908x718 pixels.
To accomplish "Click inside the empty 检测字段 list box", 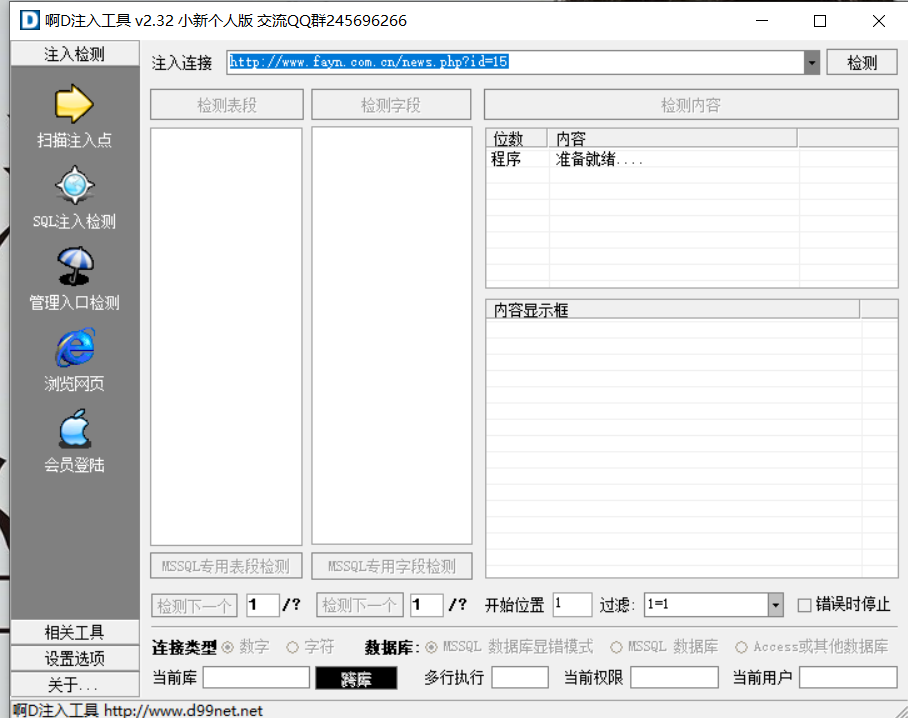I will pyautogui.click(x=392, y=336).
